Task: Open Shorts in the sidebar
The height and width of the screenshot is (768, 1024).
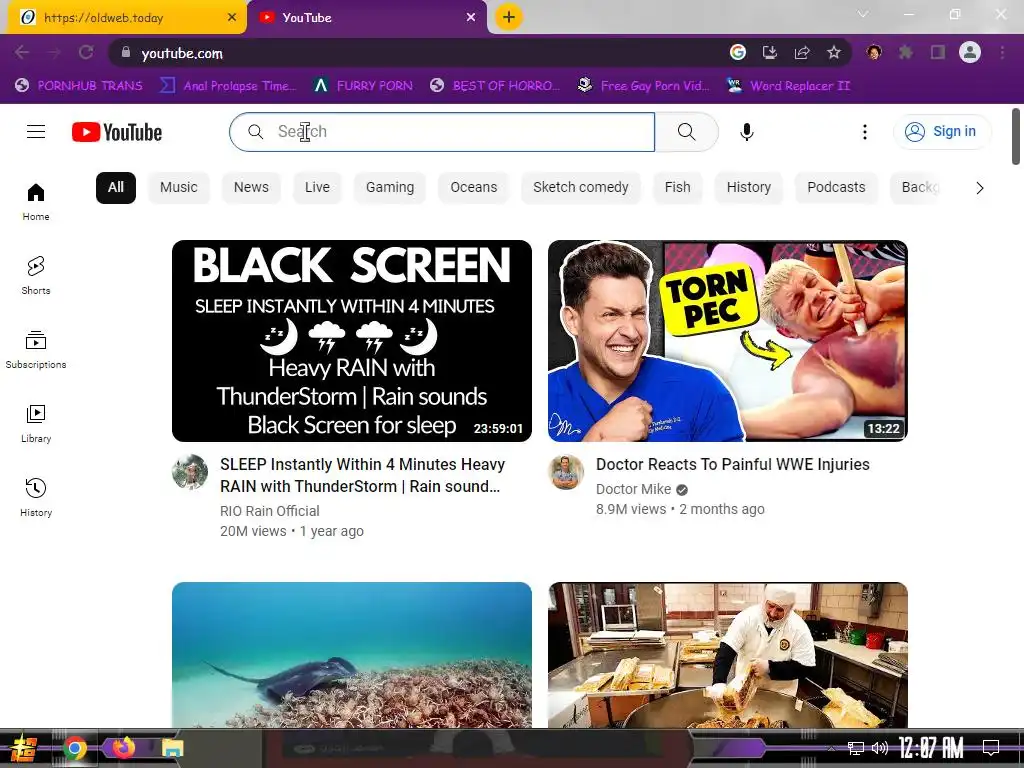Action: click(36, 276)
